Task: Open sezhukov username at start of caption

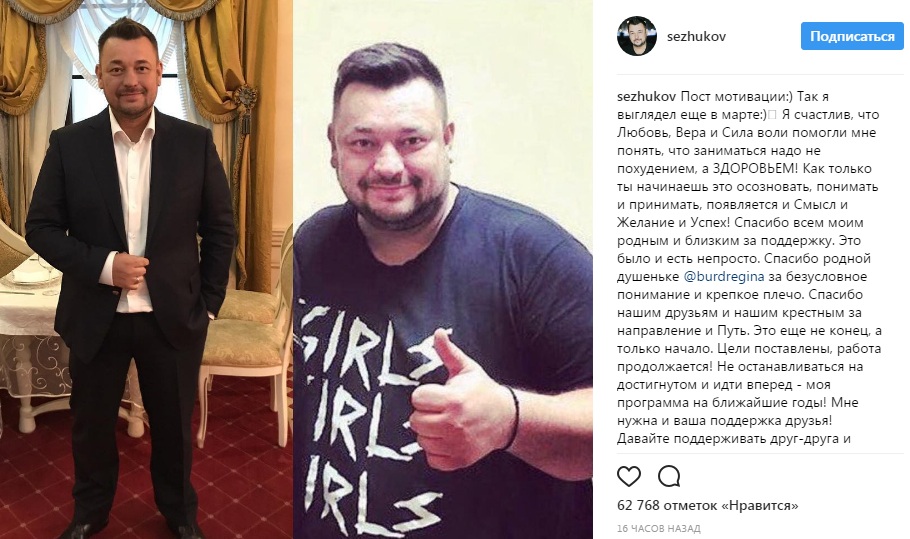Action: pos(647,96)
